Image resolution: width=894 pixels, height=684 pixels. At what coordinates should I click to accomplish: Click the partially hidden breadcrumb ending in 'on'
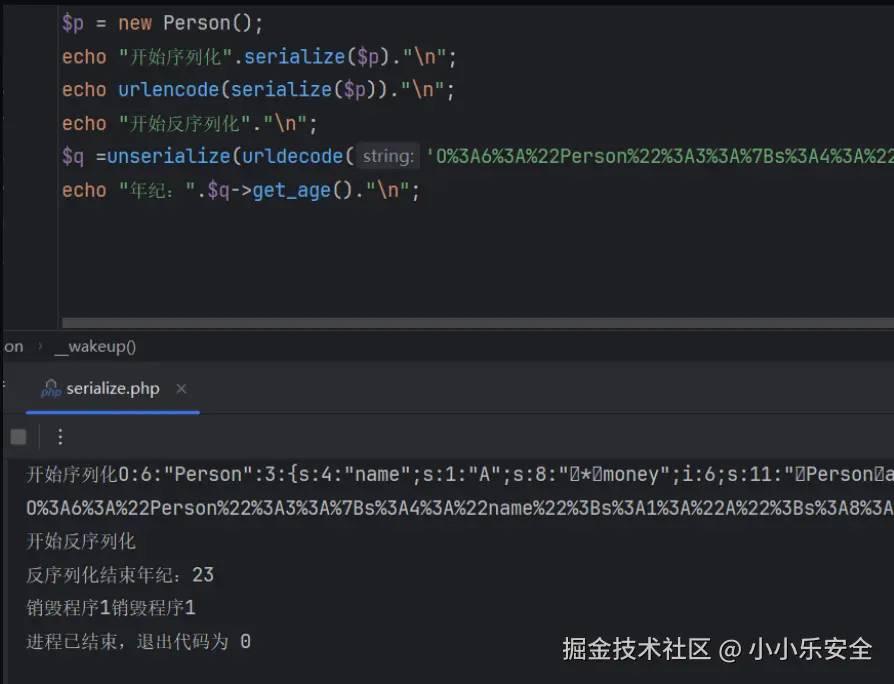(x=13, y=347)
